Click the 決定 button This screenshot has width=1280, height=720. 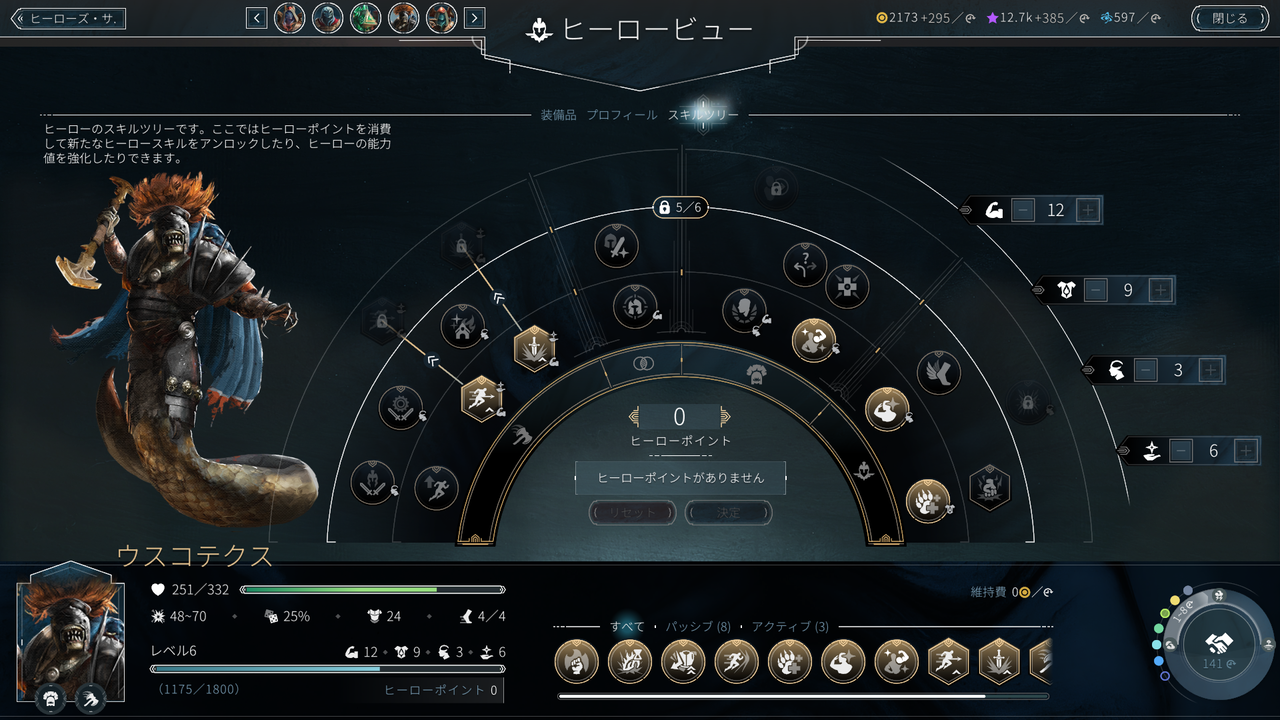[729, 513]
